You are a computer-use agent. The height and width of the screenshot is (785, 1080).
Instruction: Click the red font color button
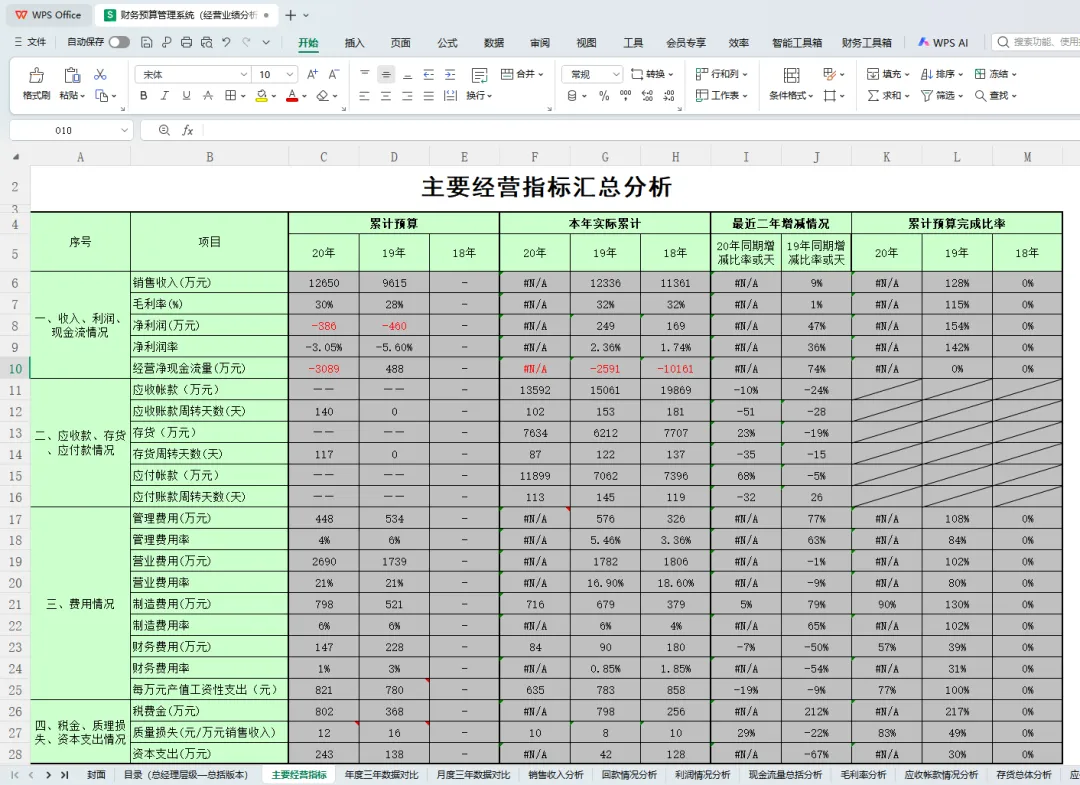292,96
